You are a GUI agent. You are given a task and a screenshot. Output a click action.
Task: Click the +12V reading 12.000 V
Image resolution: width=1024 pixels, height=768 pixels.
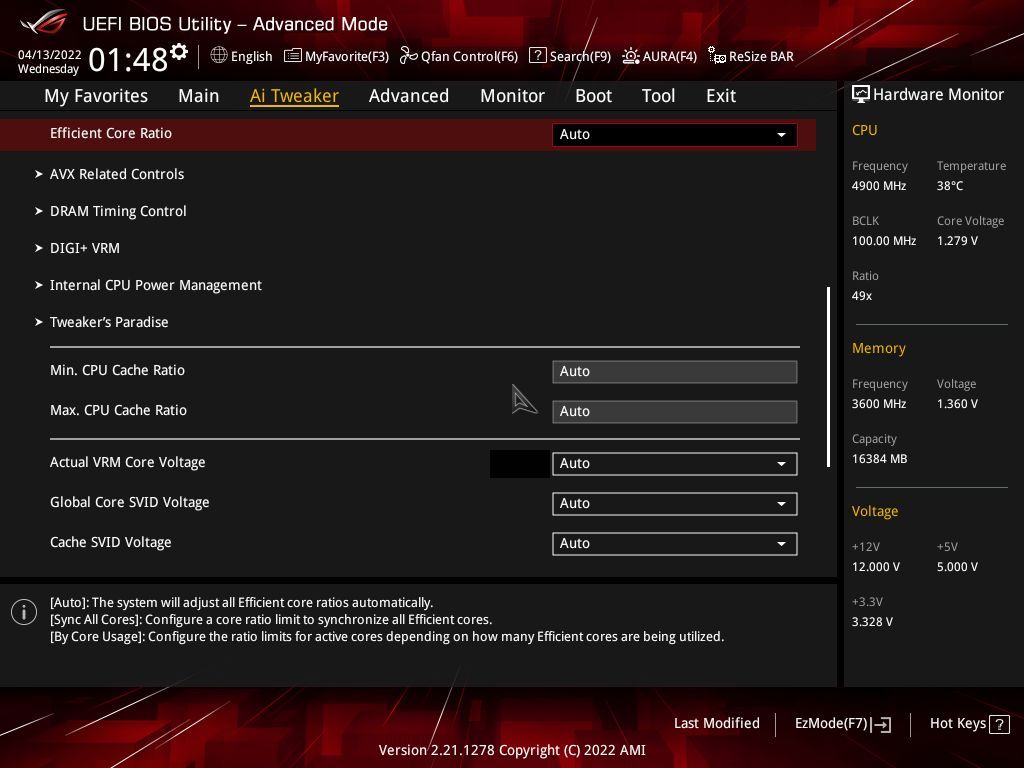tap(875, 567)
